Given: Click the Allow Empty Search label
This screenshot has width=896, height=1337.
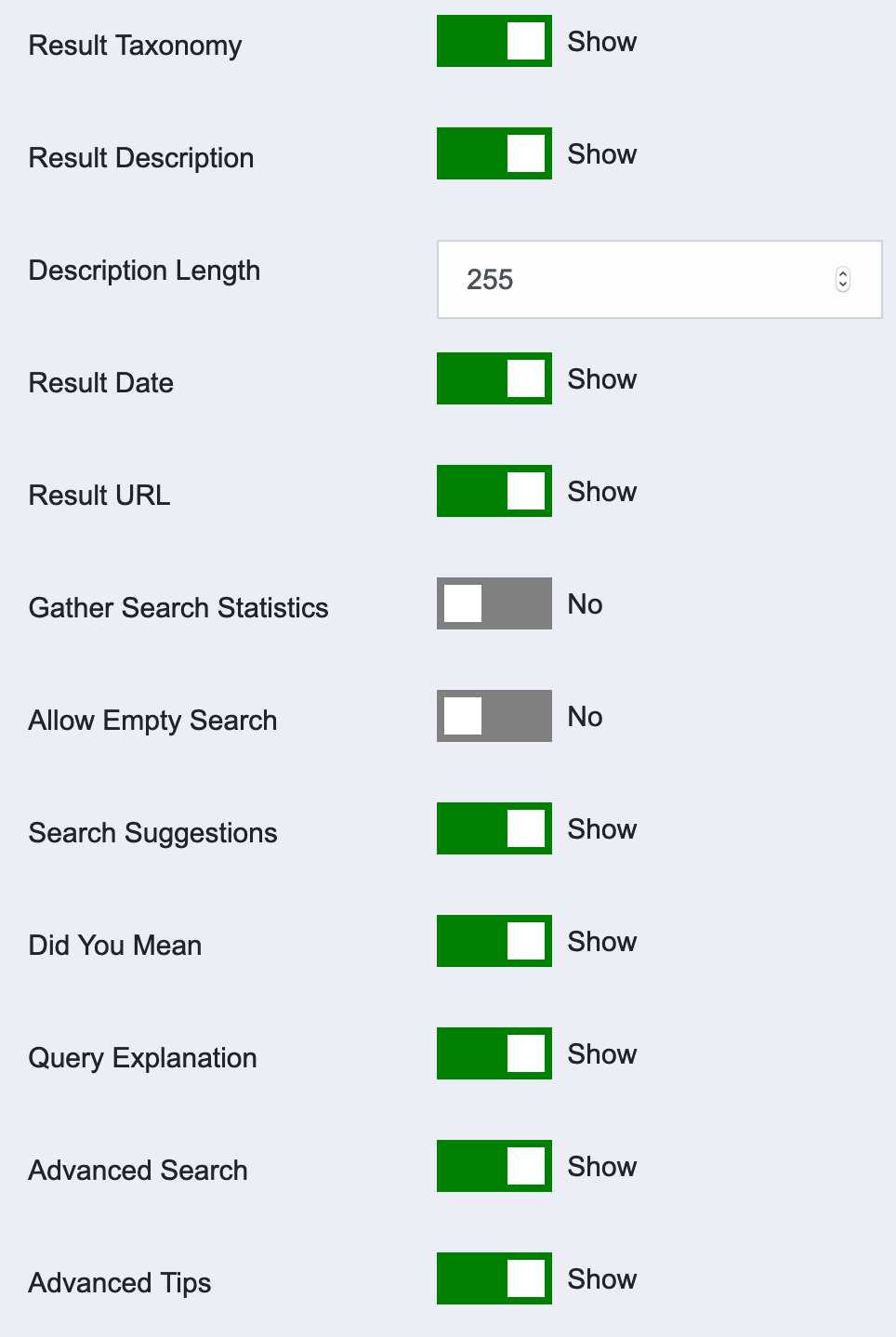Looking at the screenshot, I should pos(152,721).
